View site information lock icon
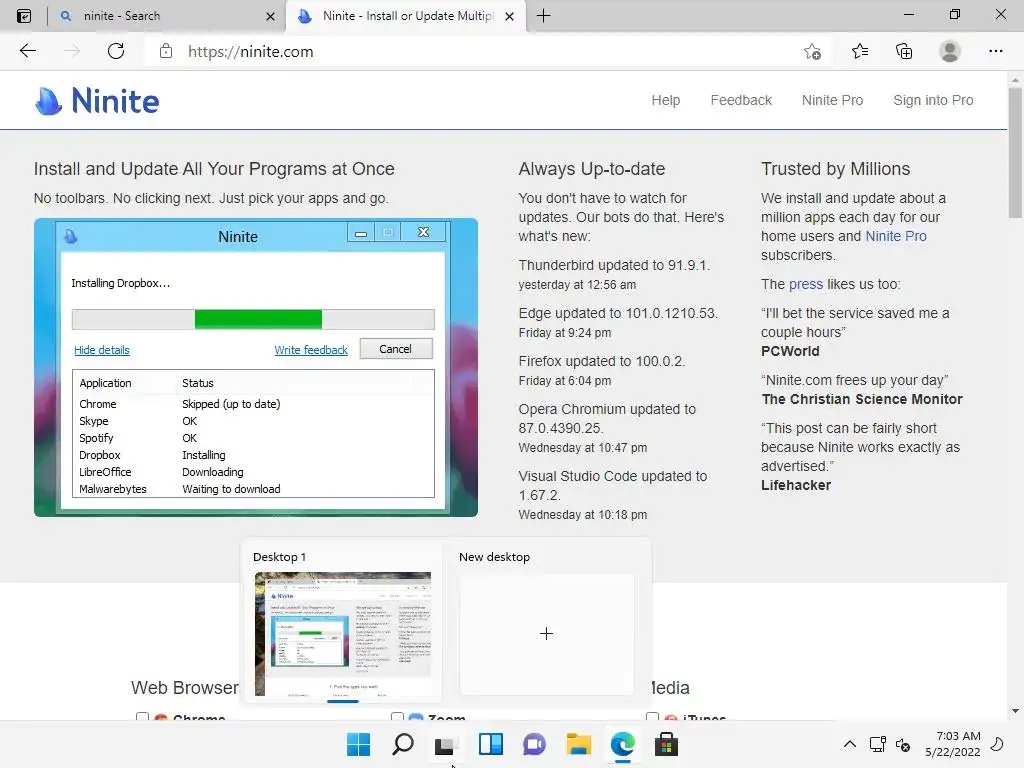1024x768 pixels. 166,51
